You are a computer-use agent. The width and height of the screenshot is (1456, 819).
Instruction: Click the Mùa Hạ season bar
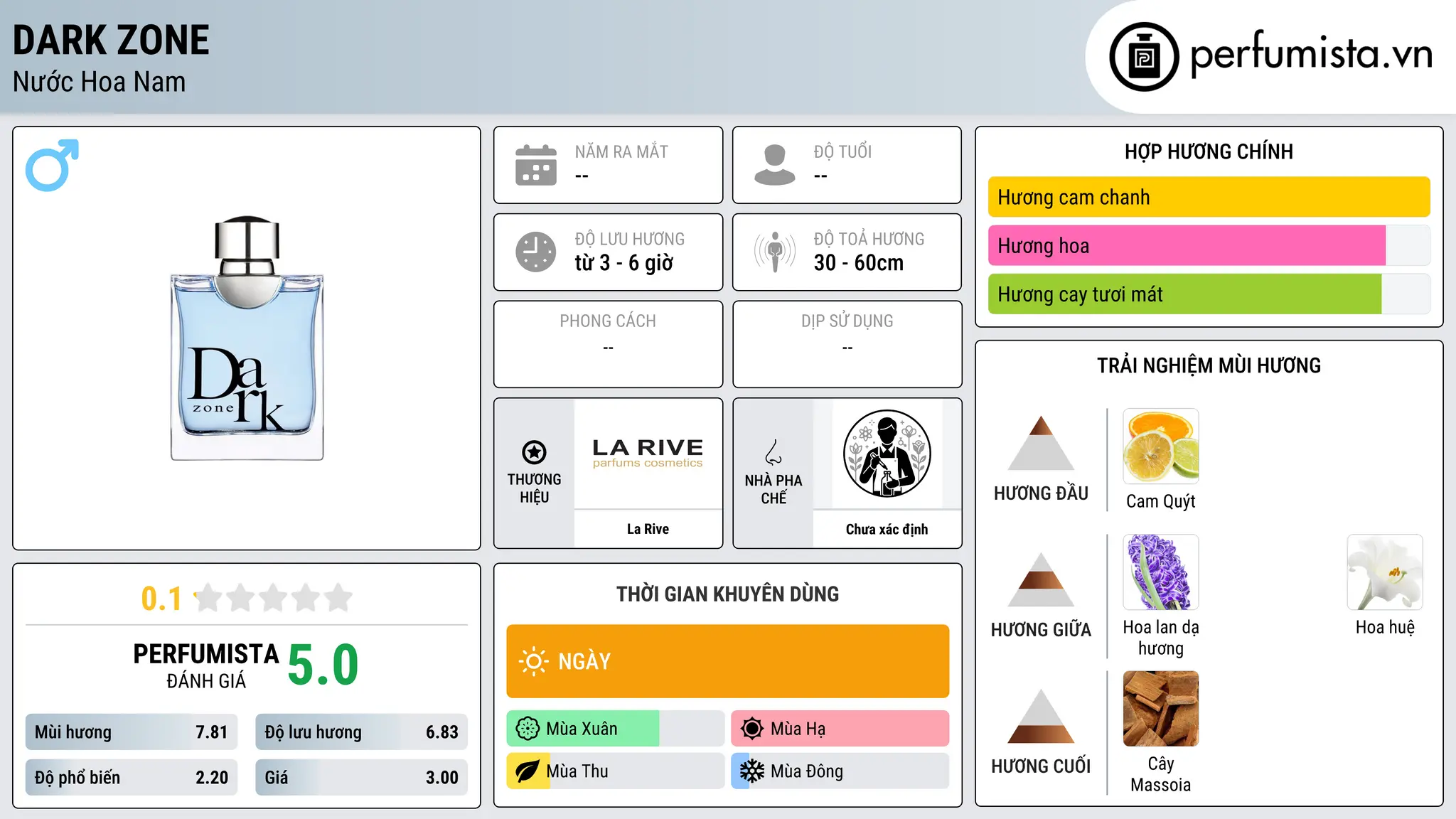click(840, 729)
